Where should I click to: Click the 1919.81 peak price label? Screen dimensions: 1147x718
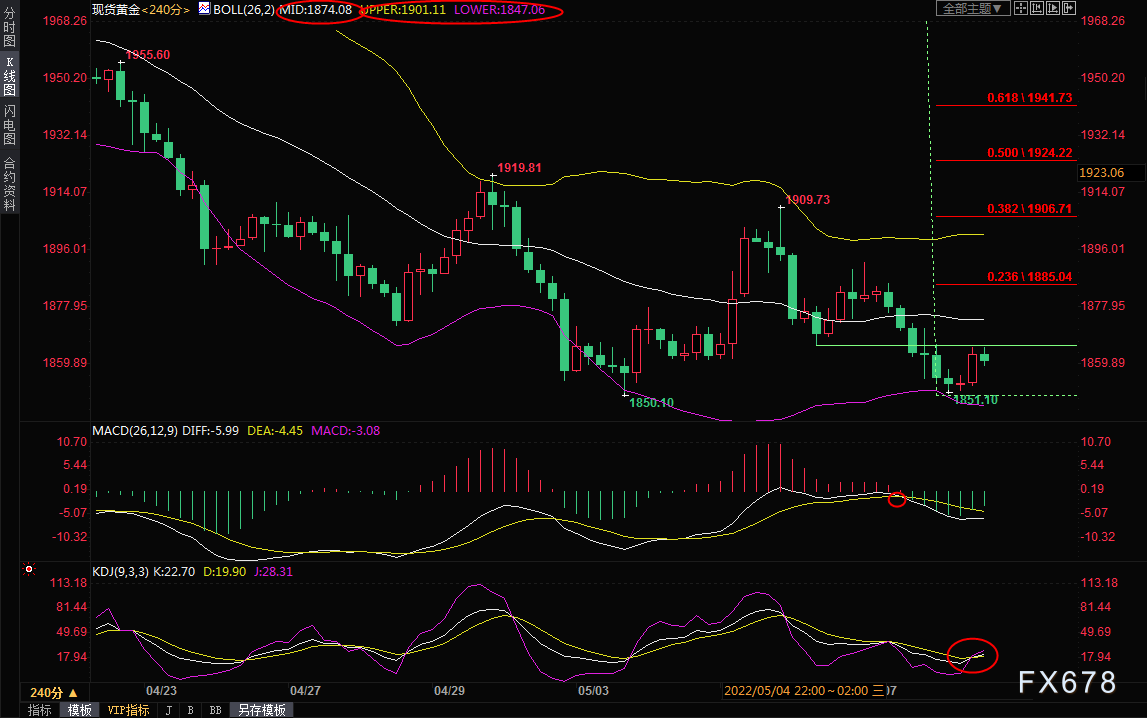(519, 167)
